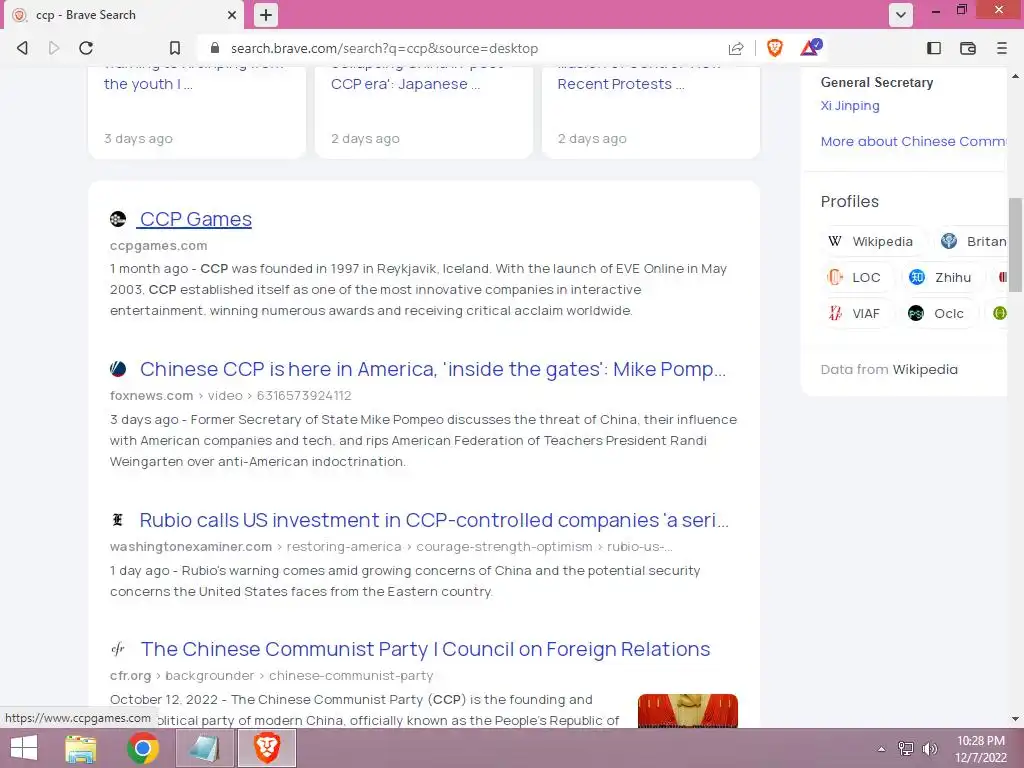Open the volume speaker tray icon
The width and height of the screenshot is (1024, 768).
pos(929,749)
